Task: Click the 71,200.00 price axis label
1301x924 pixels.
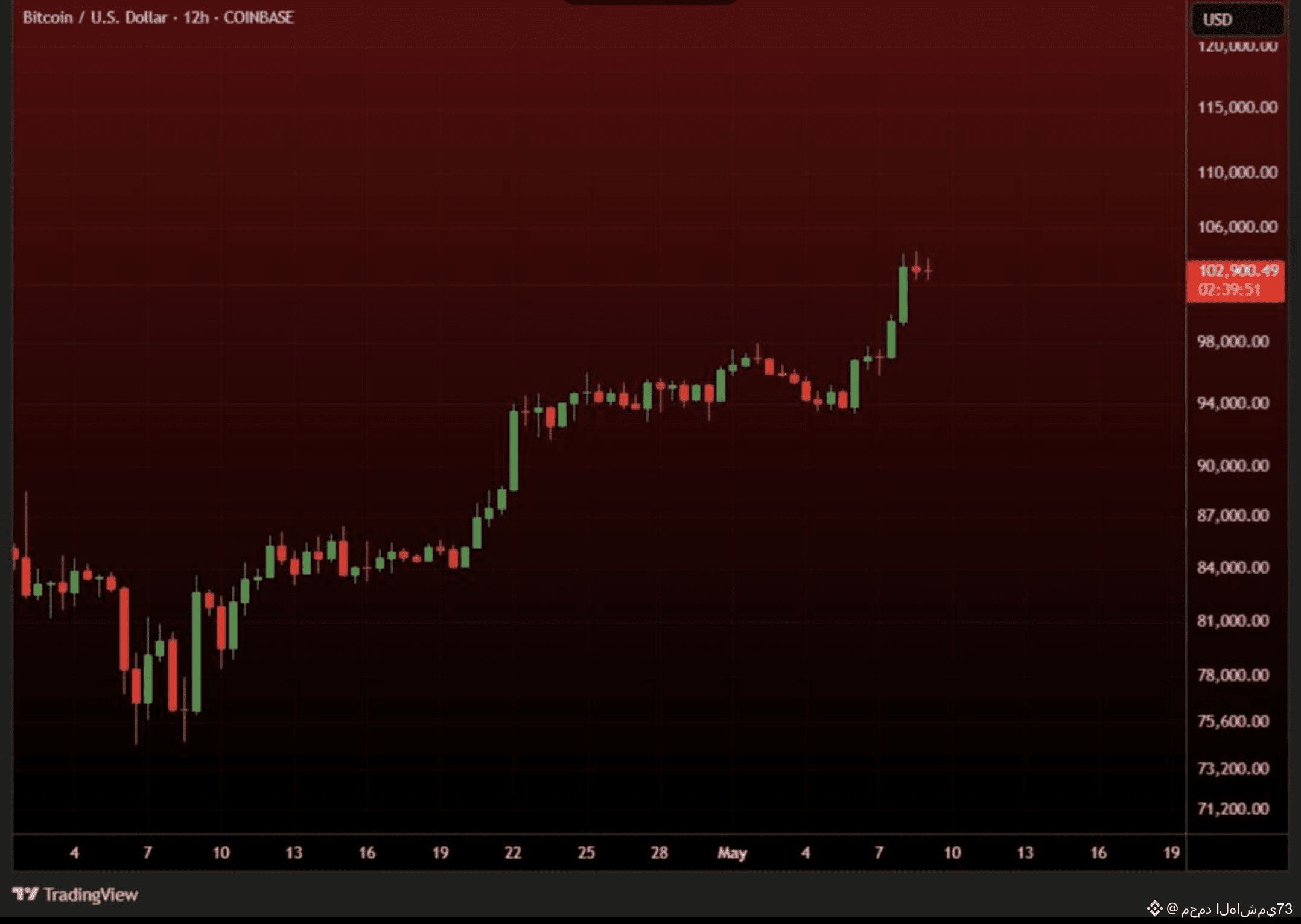Action: [x=1233, y=809]
